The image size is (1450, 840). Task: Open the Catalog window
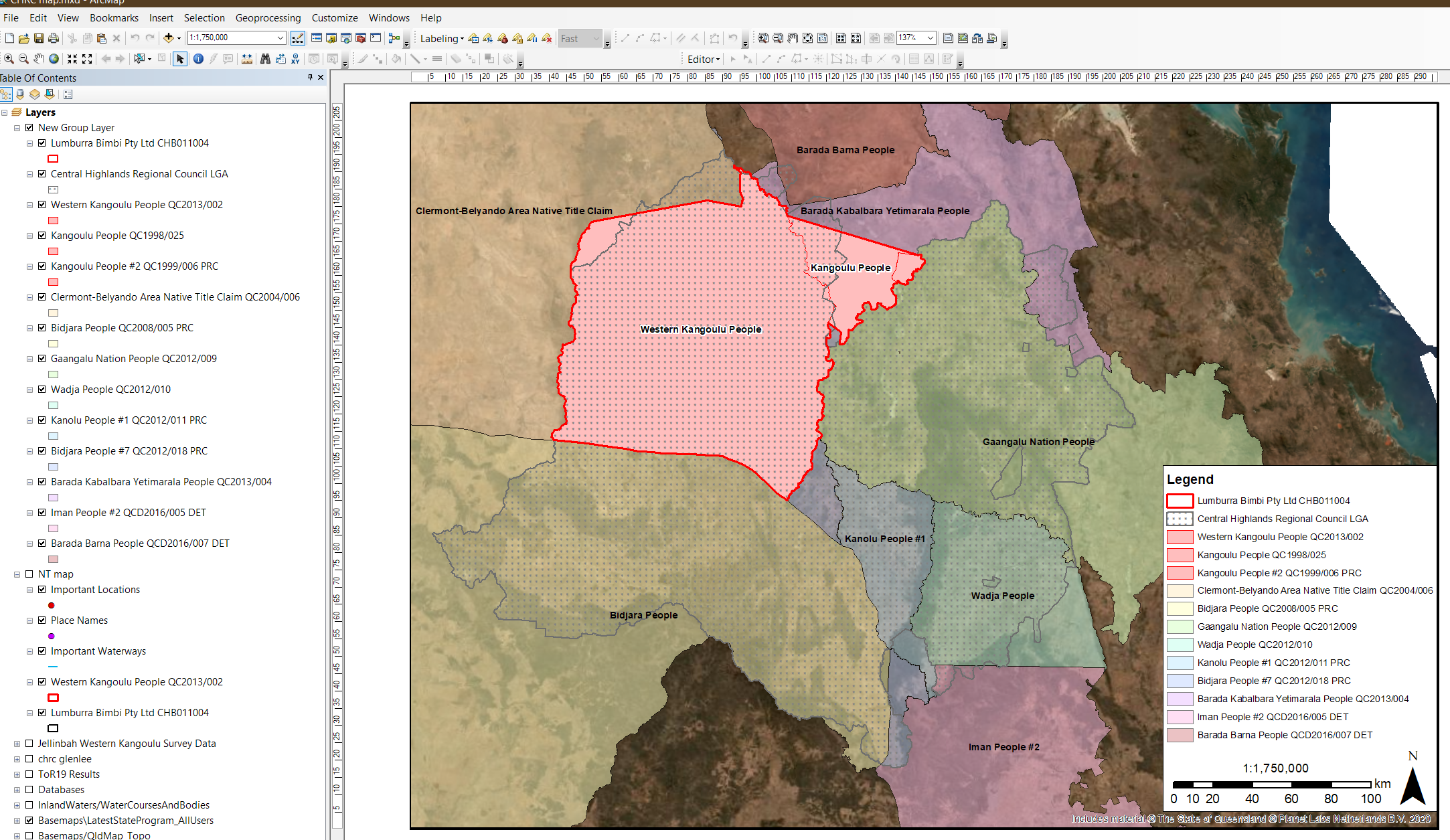333,38
